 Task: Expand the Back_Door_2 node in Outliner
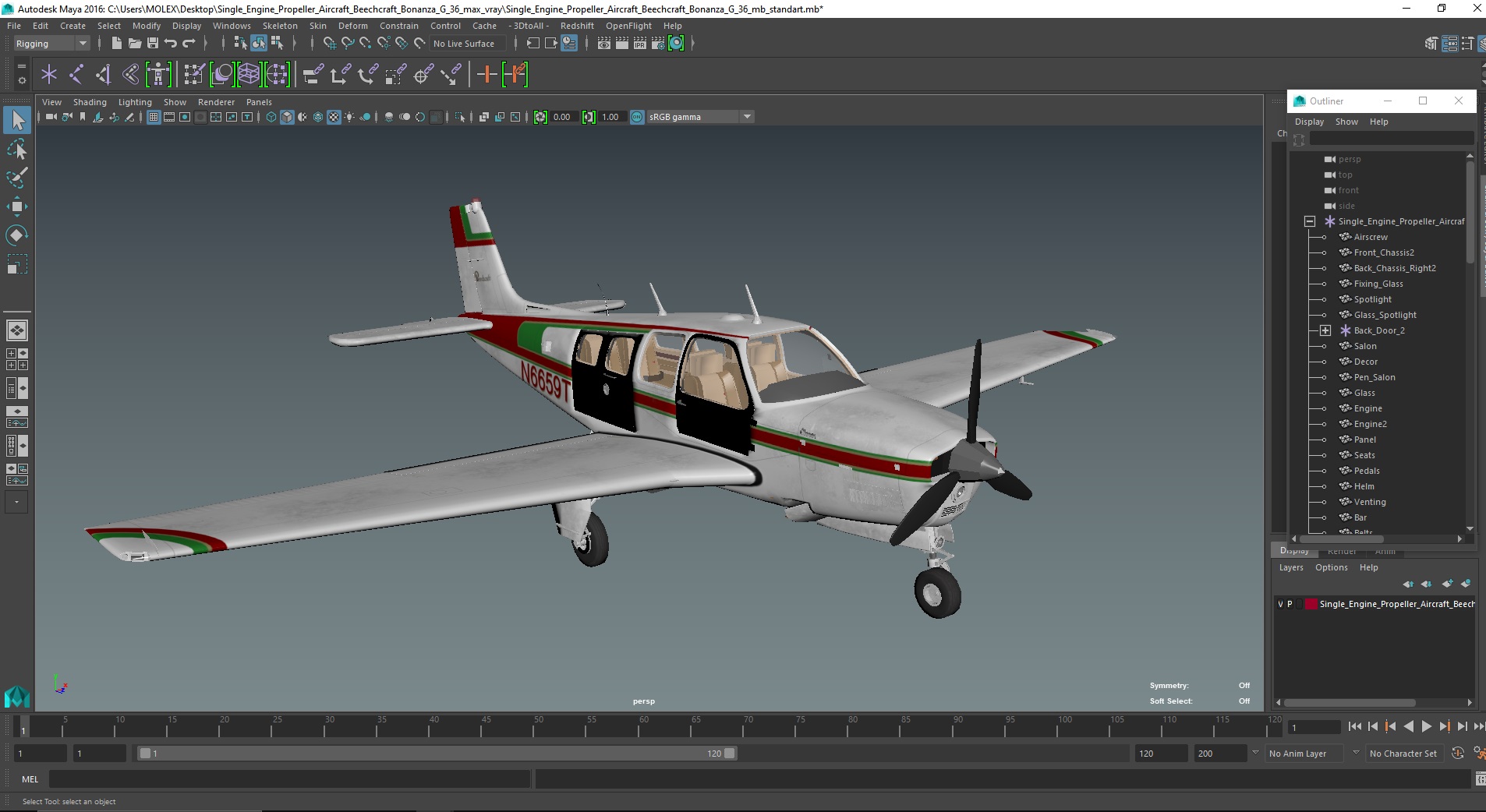tap(1325, 330)
